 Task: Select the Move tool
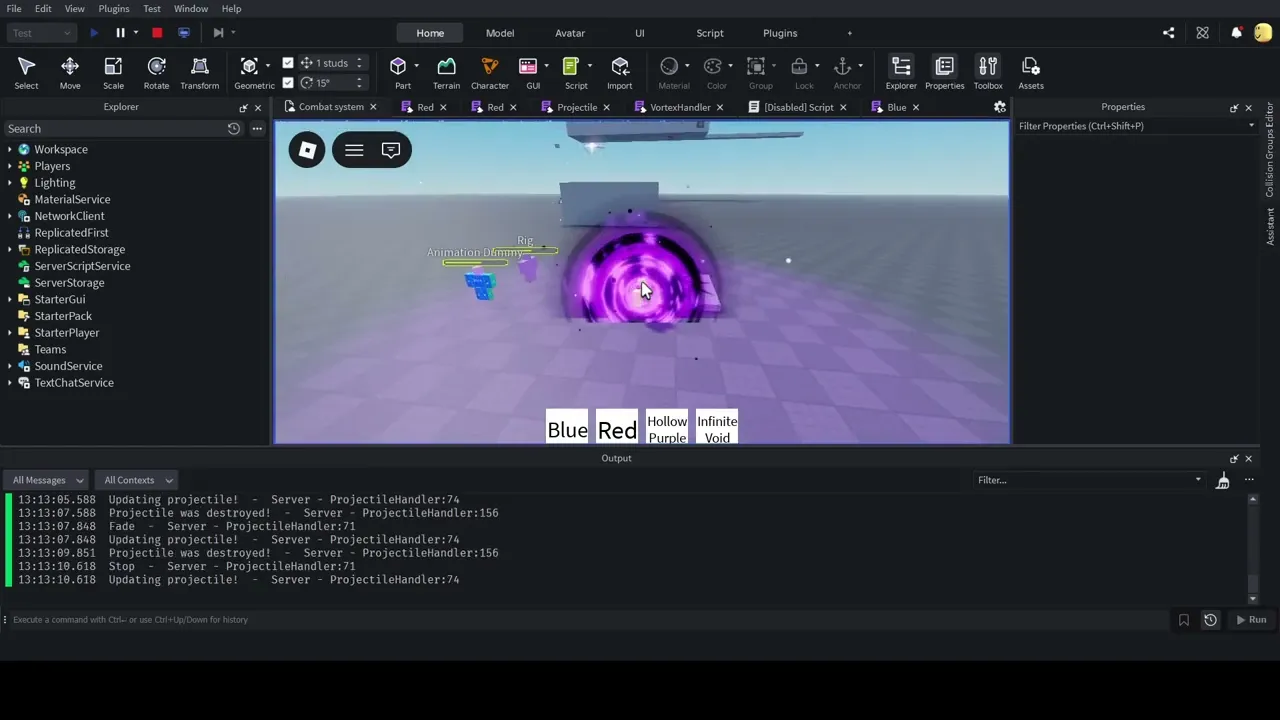click(x=70, y=72)
